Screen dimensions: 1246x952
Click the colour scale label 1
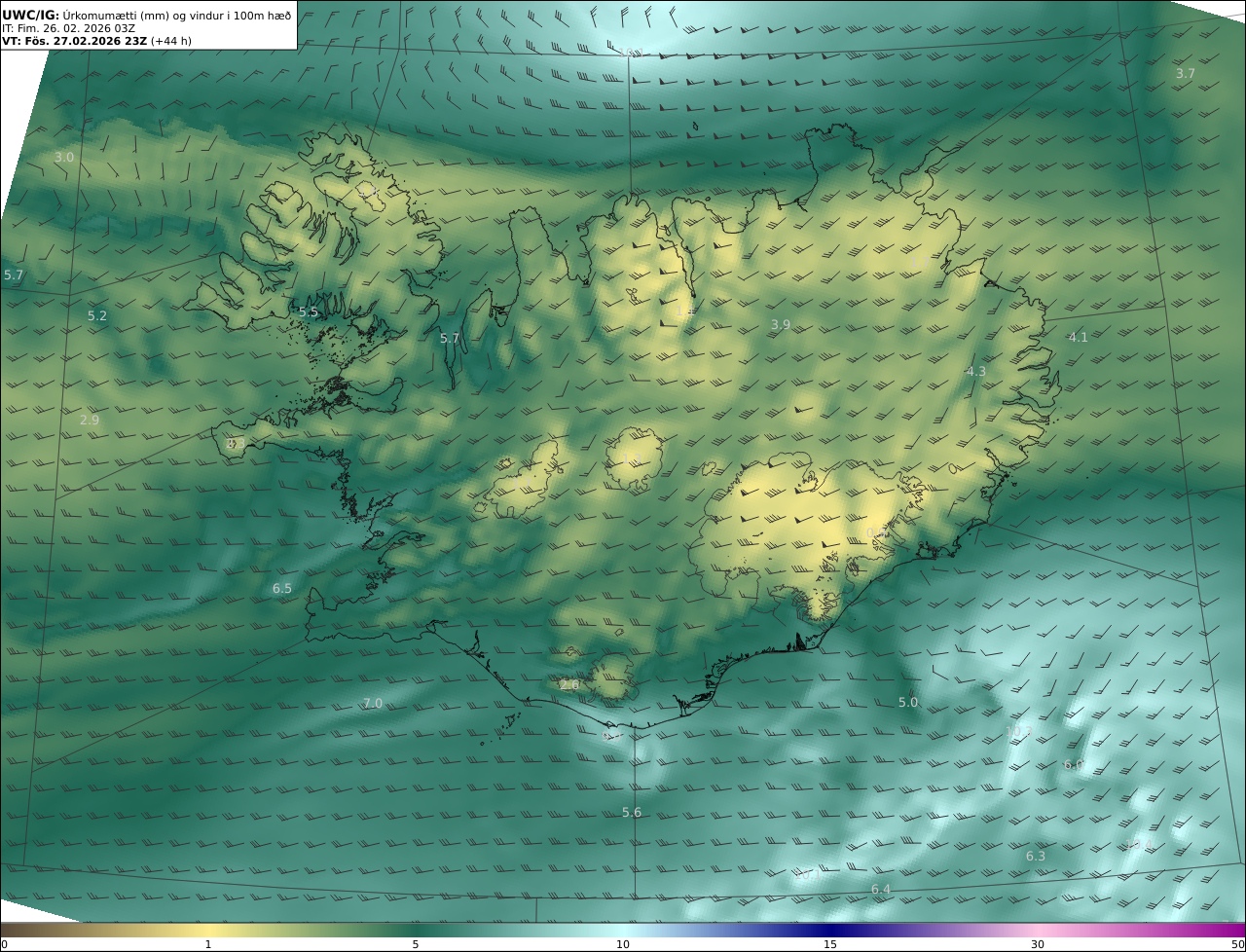(x=208, y=944)
